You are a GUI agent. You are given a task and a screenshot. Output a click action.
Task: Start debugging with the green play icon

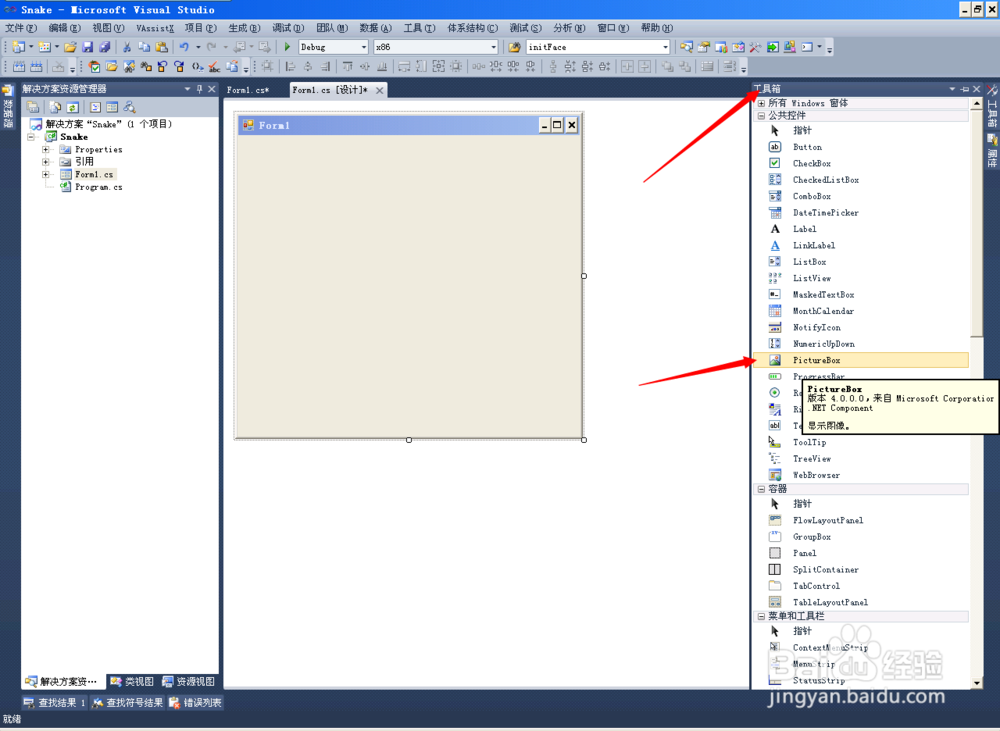(x=287, y=47)
